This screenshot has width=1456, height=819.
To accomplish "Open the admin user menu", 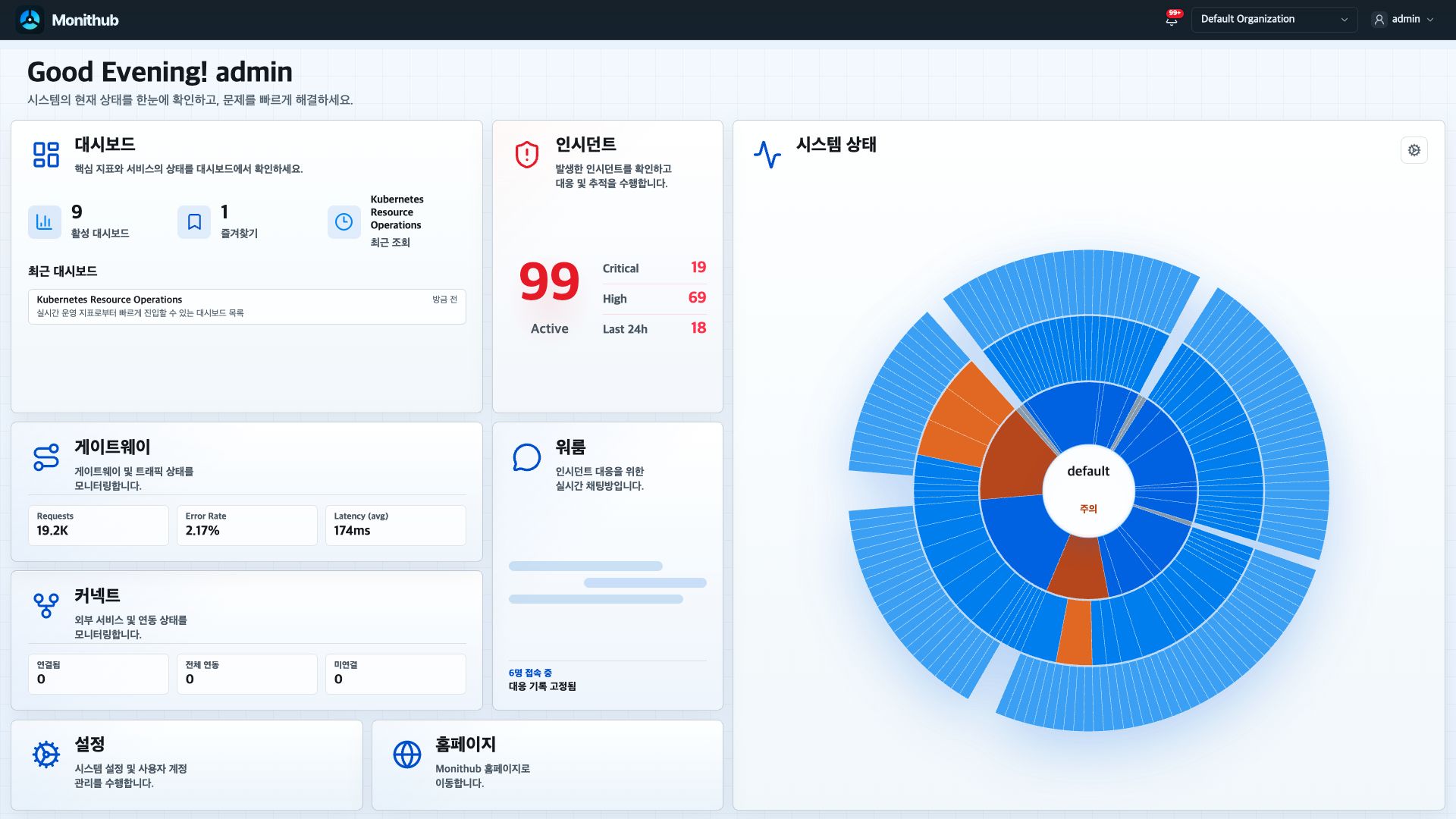I will pos(1403,20).
